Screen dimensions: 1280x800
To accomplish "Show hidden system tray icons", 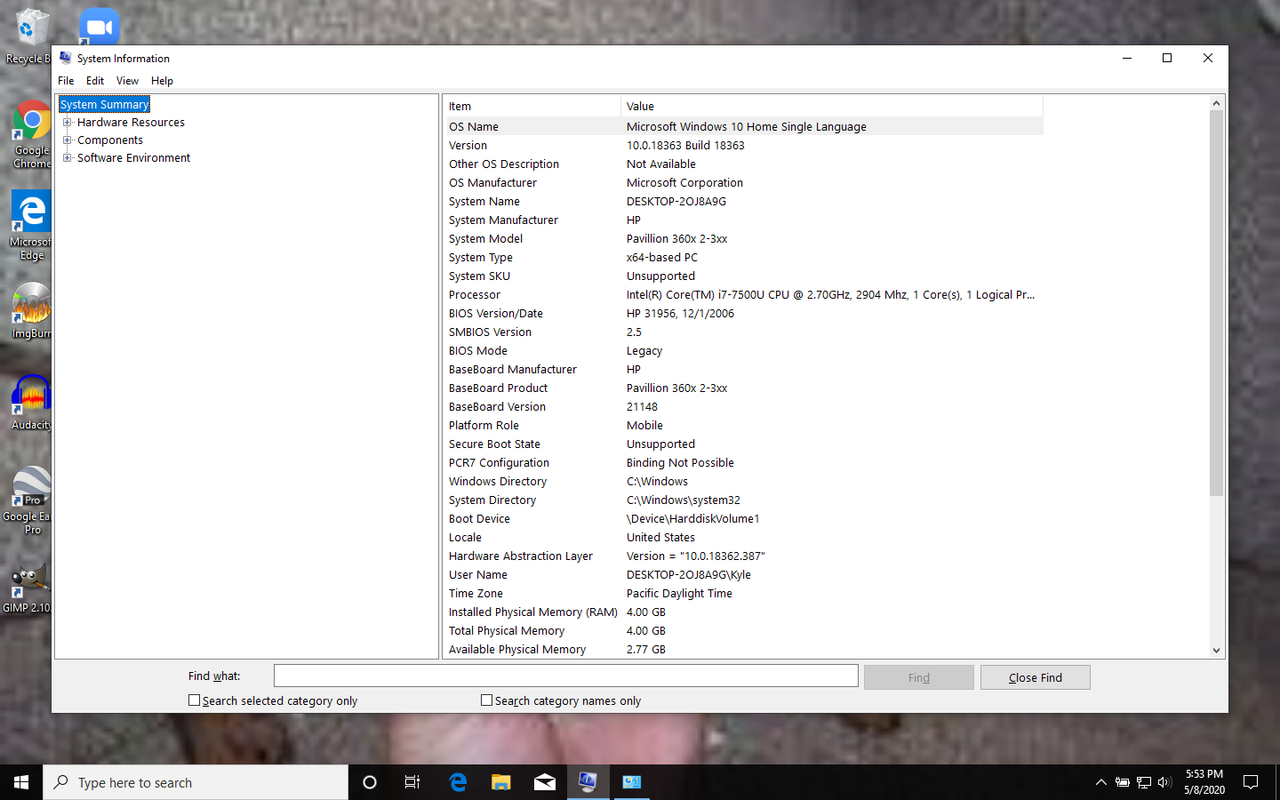I will (1101, 782).
